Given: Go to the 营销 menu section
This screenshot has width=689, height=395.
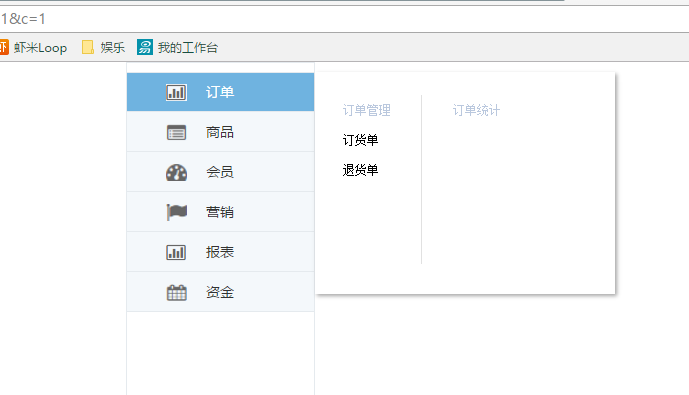Looking at the screenshot, I should click(220, 212).
